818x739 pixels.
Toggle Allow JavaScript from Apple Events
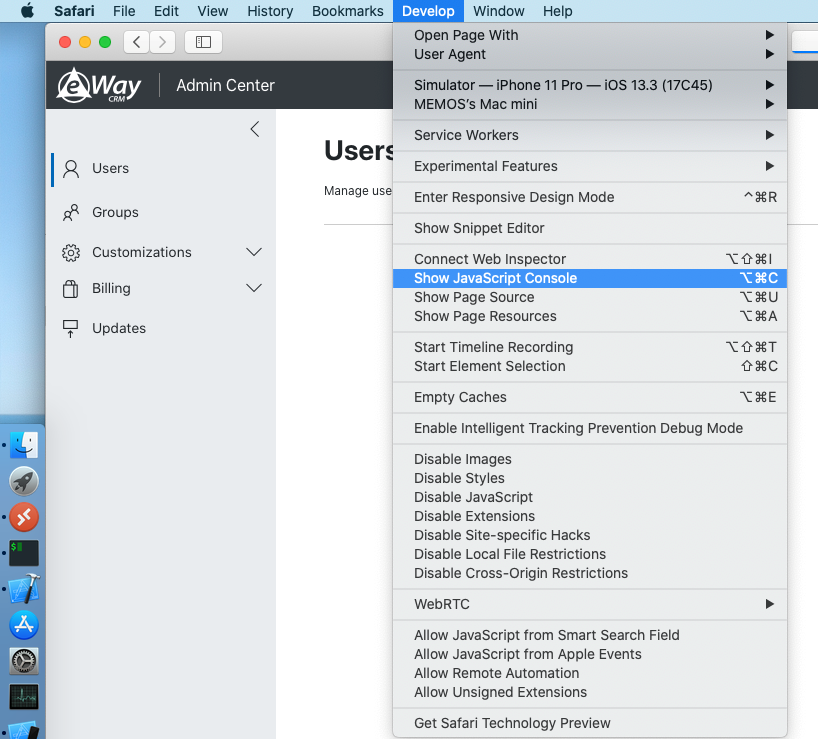coord(590,654)
